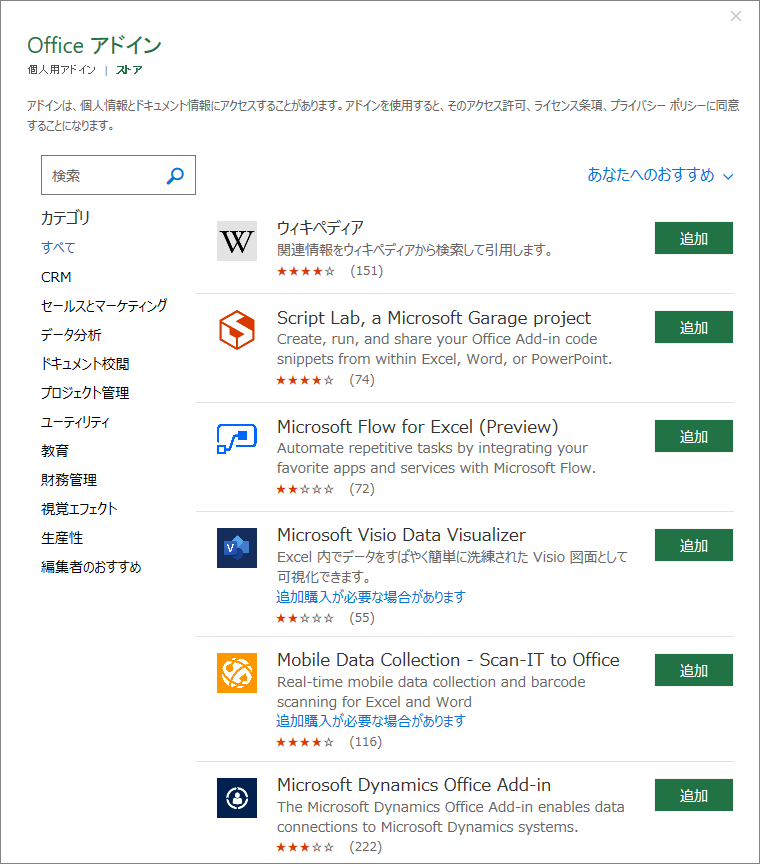Click Visio's 追加購入が必要な場合があります link
This screenshot has height=864, width=760.
(371, 597)
